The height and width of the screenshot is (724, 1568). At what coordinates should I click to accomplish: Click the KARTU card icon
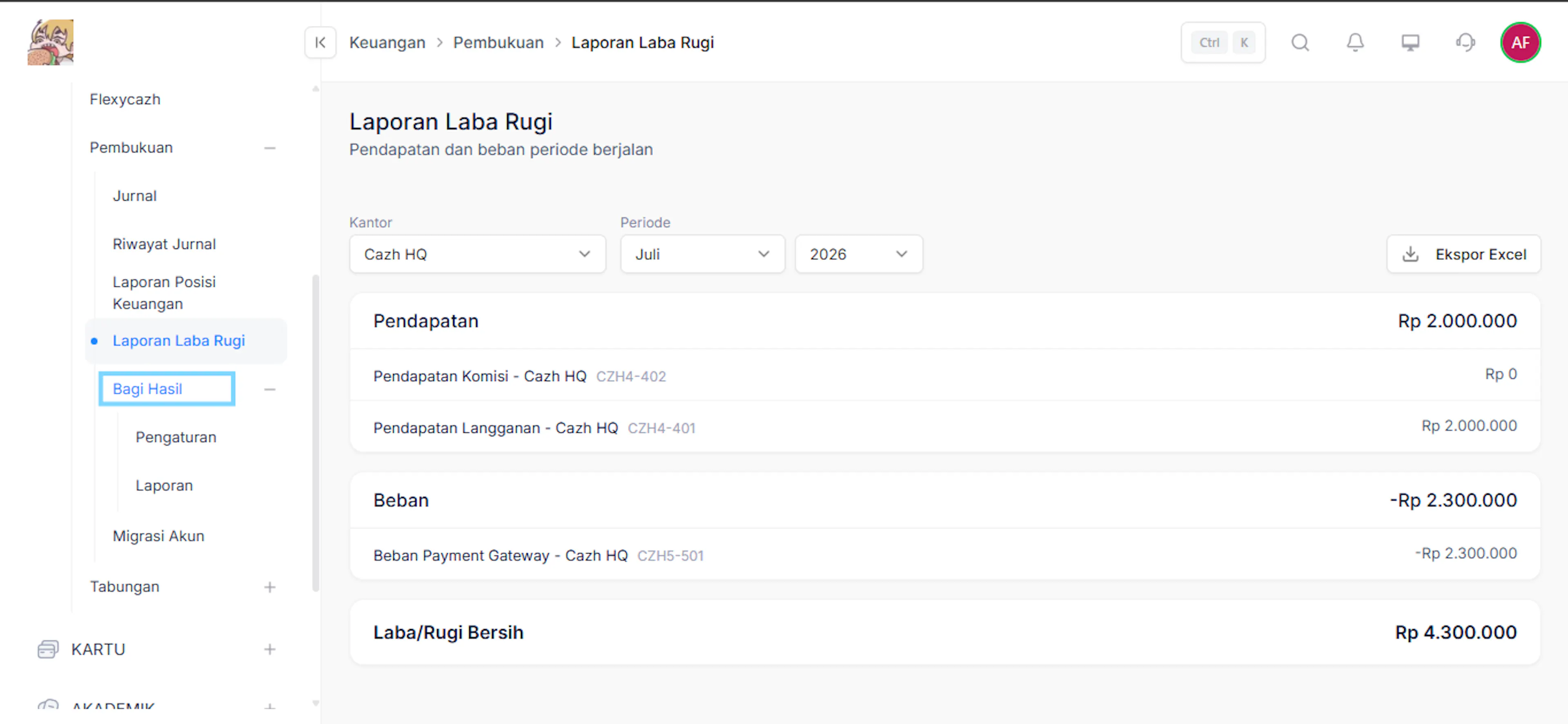coord(47,649)
